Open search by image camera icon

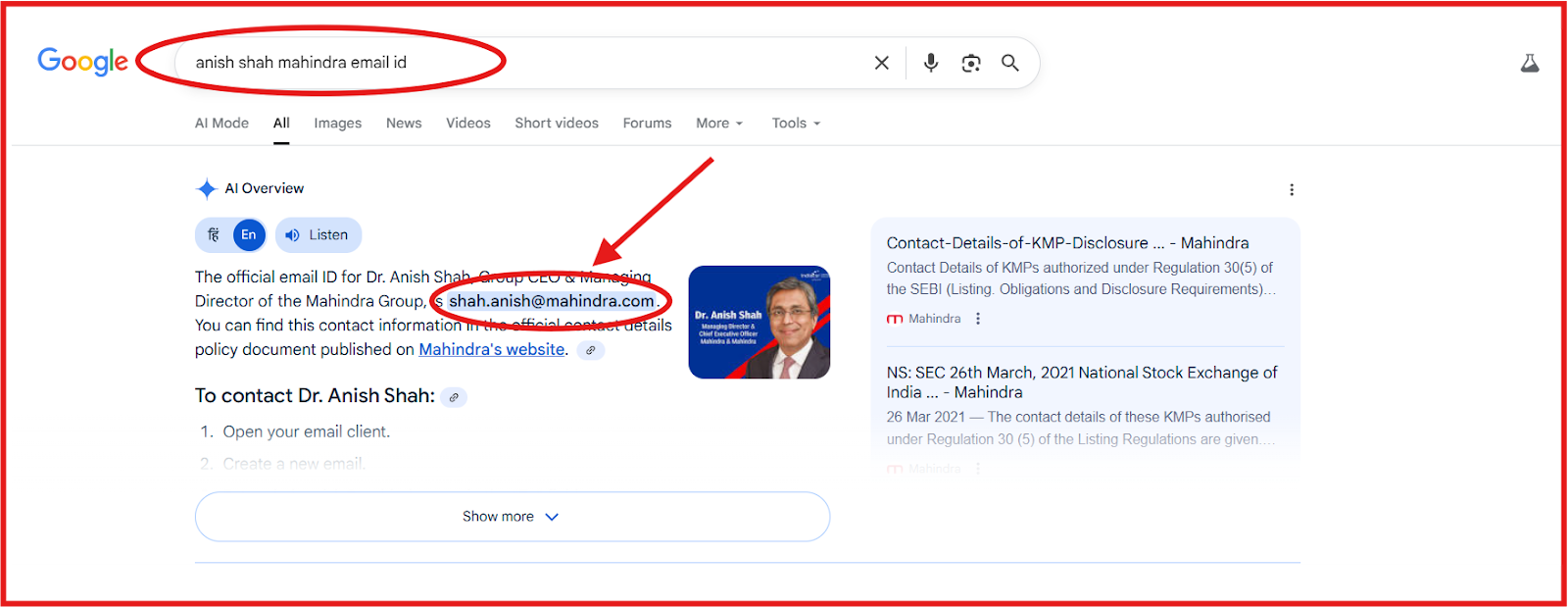point(971,63)
